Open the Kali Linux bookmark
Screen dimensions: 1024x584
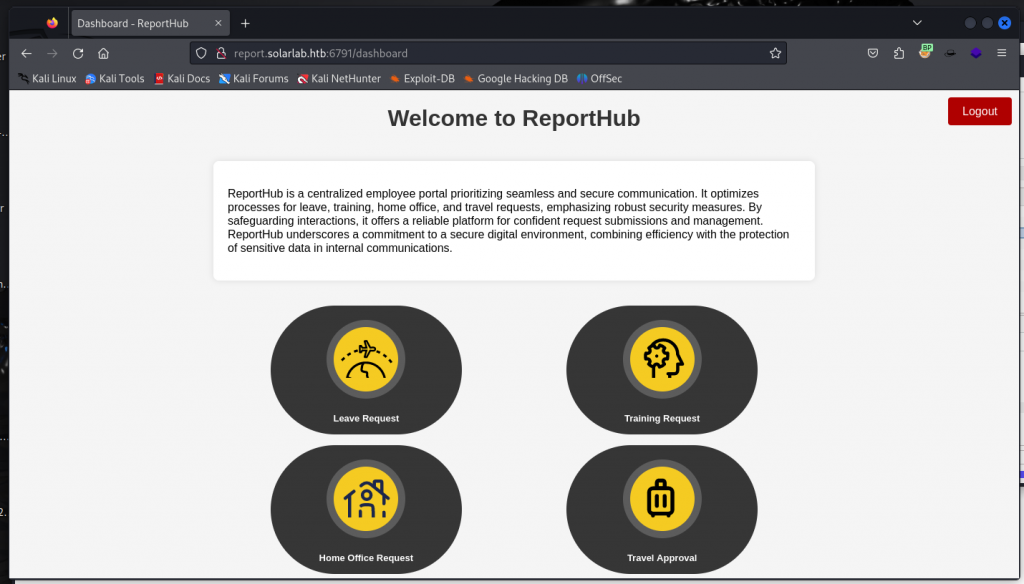[47, 78]
